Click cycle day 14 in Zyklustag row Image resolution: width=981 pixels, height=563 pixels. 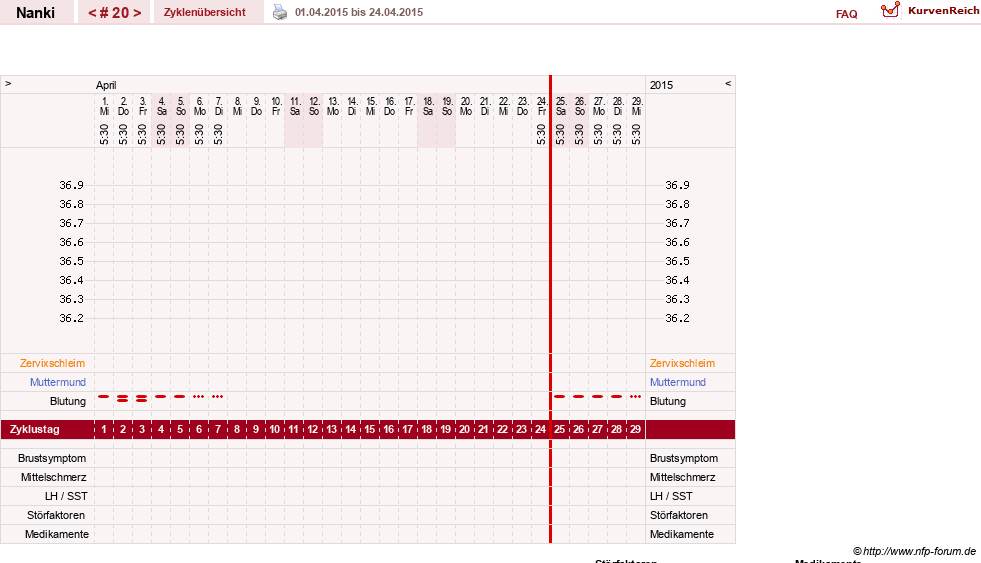(x=351, y=429)
